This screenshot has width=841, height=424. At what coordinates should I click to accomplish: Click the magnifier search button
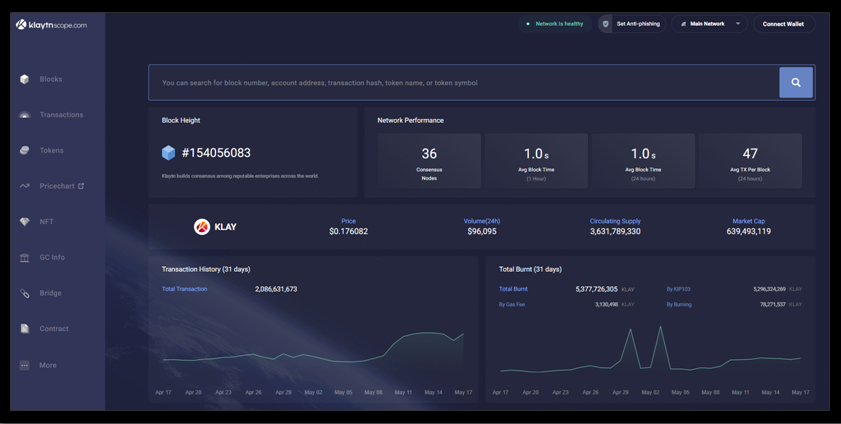pos(796,83)
